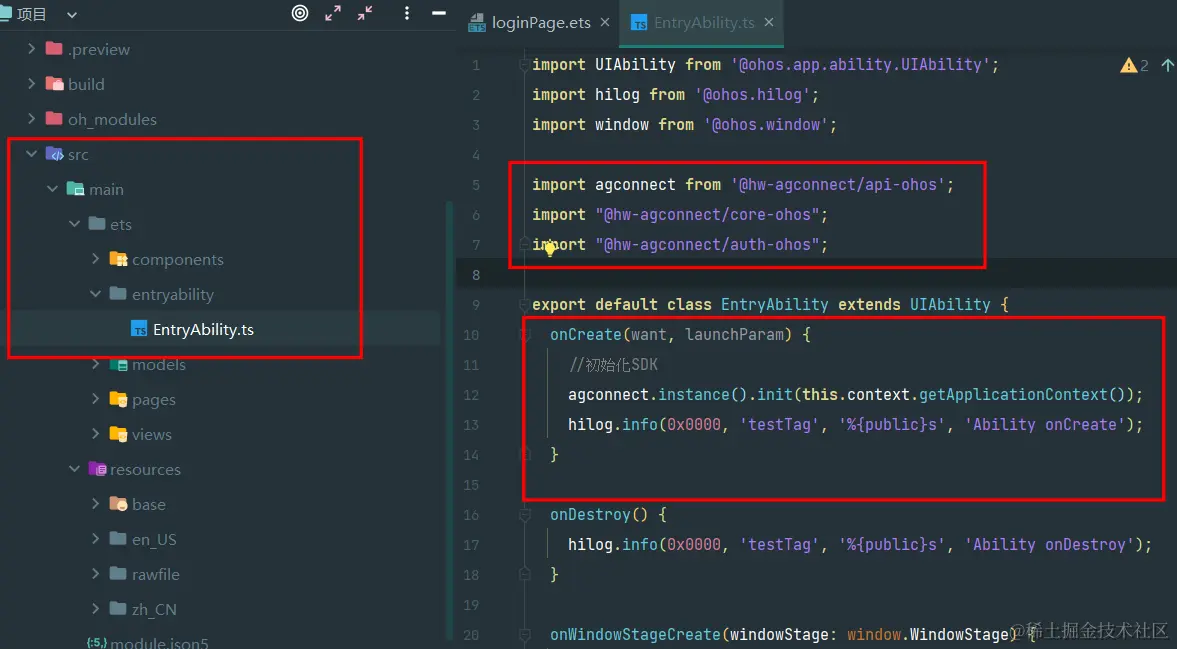The height and width of the screenshot is (649, 1177).
Task: Expand the en_US folder
Action: coord(95,539)
